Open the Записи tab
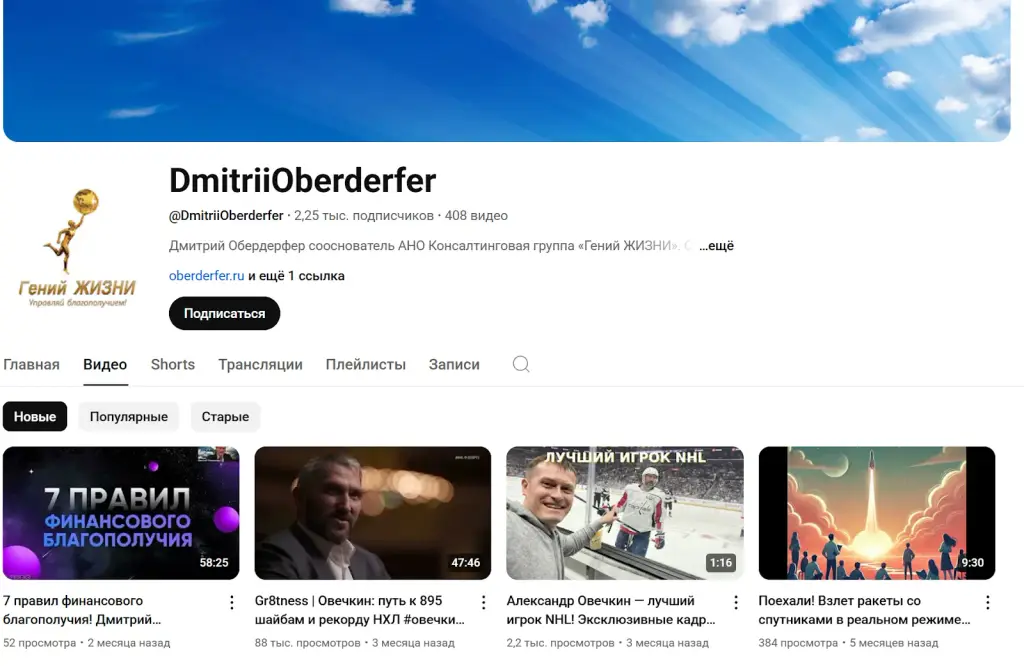 [454, 364]
